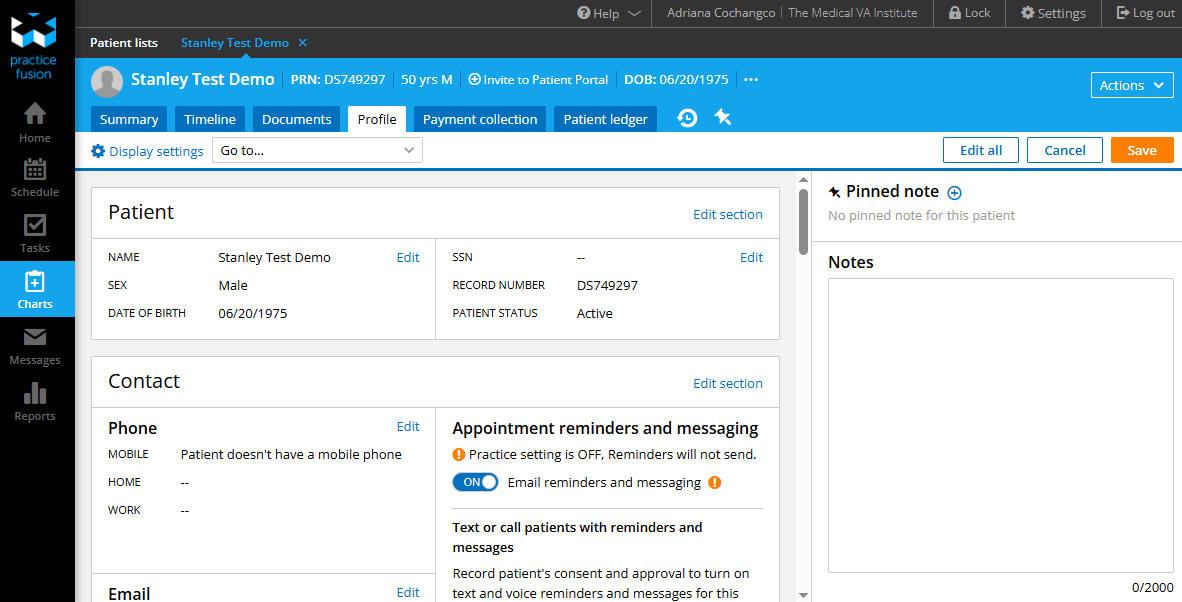Click PRN: DS749297 in header
The height and width of the screenshot is (602, 1182).
point(338,79)
